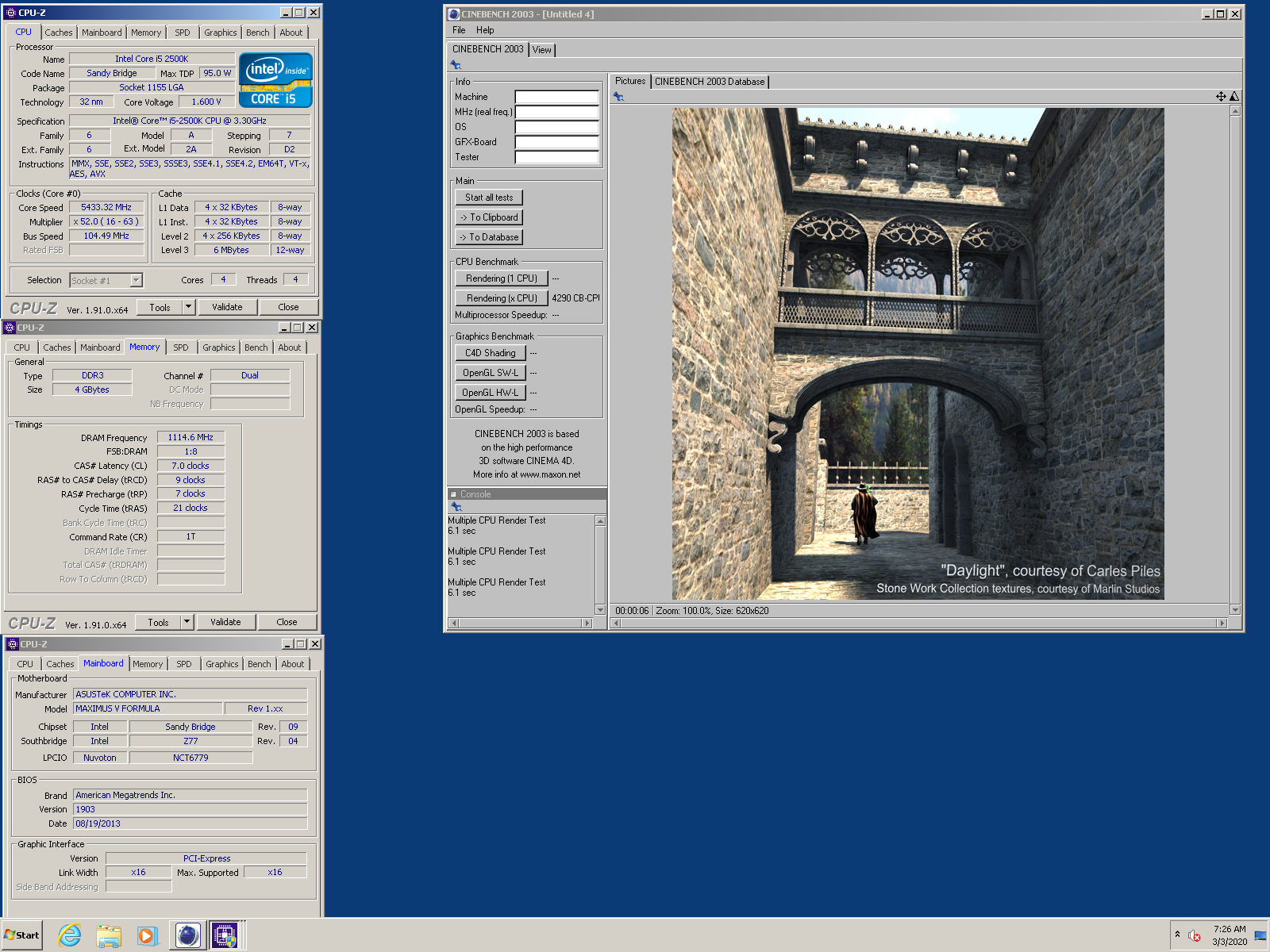This screenshot has width=1270, height=952.
Task: Launch Windows Media Player from the taskbar
Action: (147, 935)
